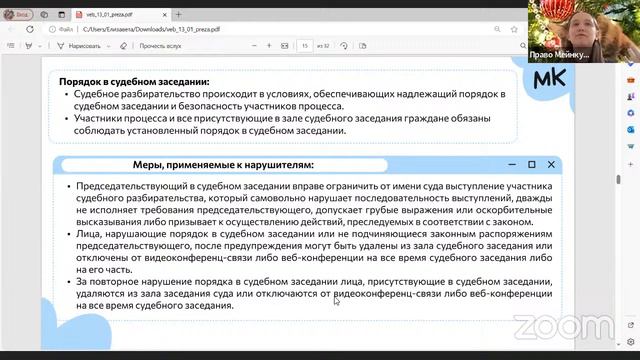This screenshot has height=360, width=640.
Task: Zoom out of the PDF with the minus button
Action: click(254, 46)
